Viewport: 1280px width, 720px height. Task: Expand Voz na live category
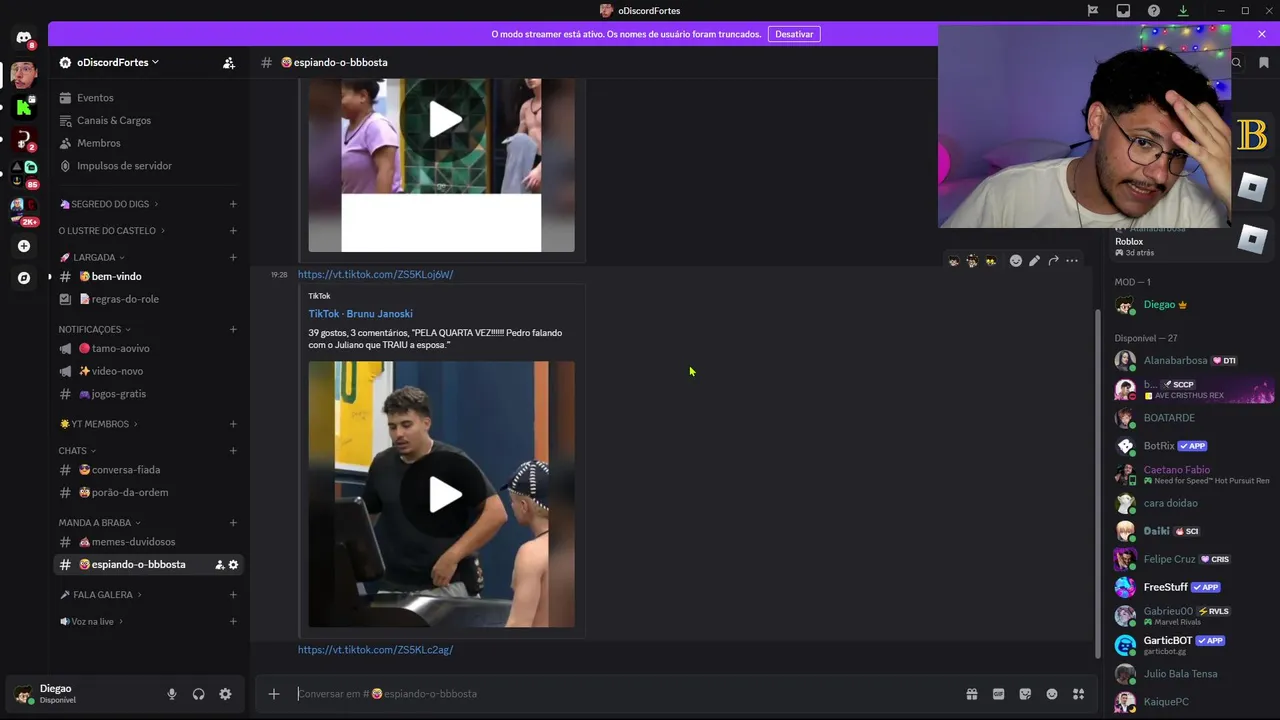tap(91, 622)
